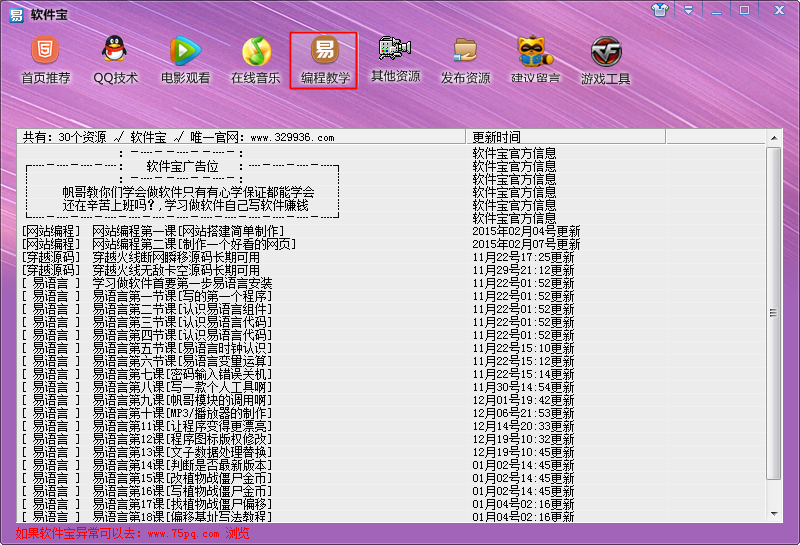The width and height of the screenshot is (800, 545).
Task: Select 易语言第十课 MP3 player lesson
Action: 181,413
